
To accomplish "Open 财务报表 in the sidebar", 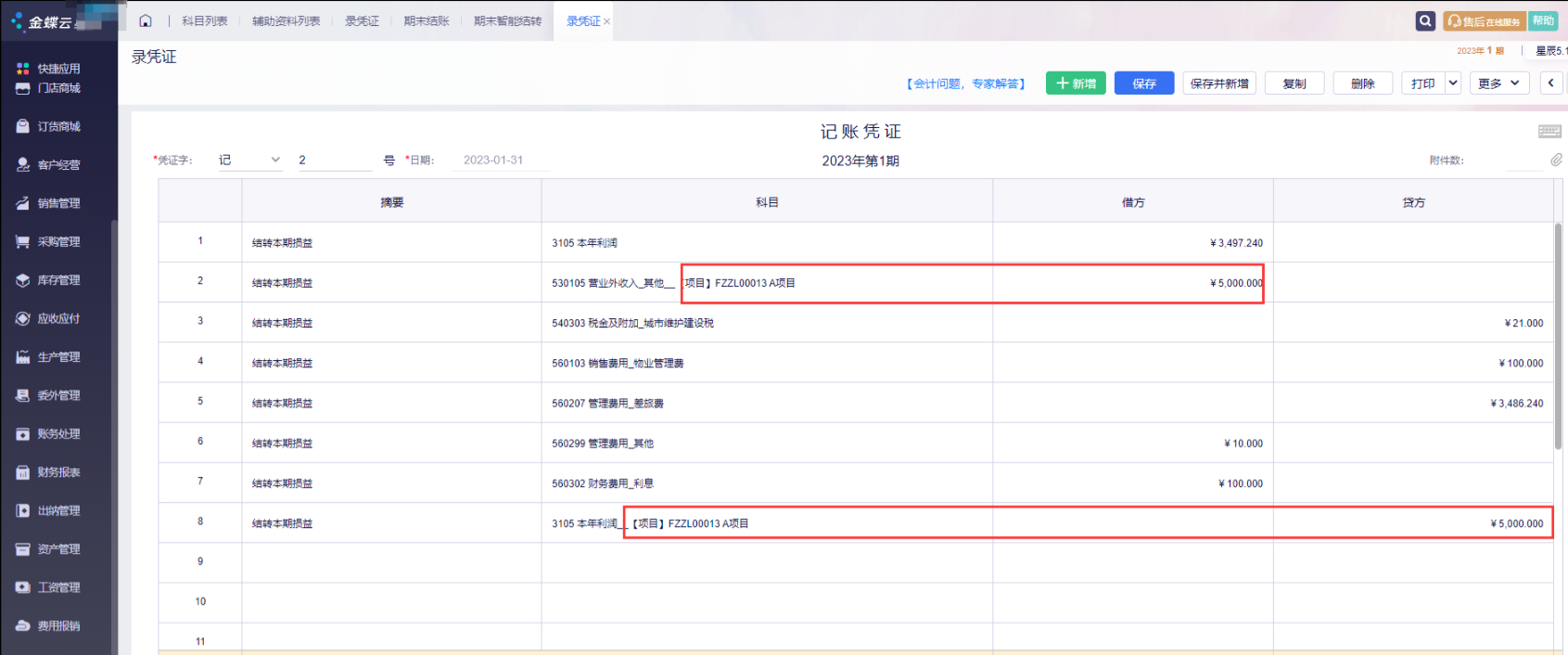I will coord(58,472).
